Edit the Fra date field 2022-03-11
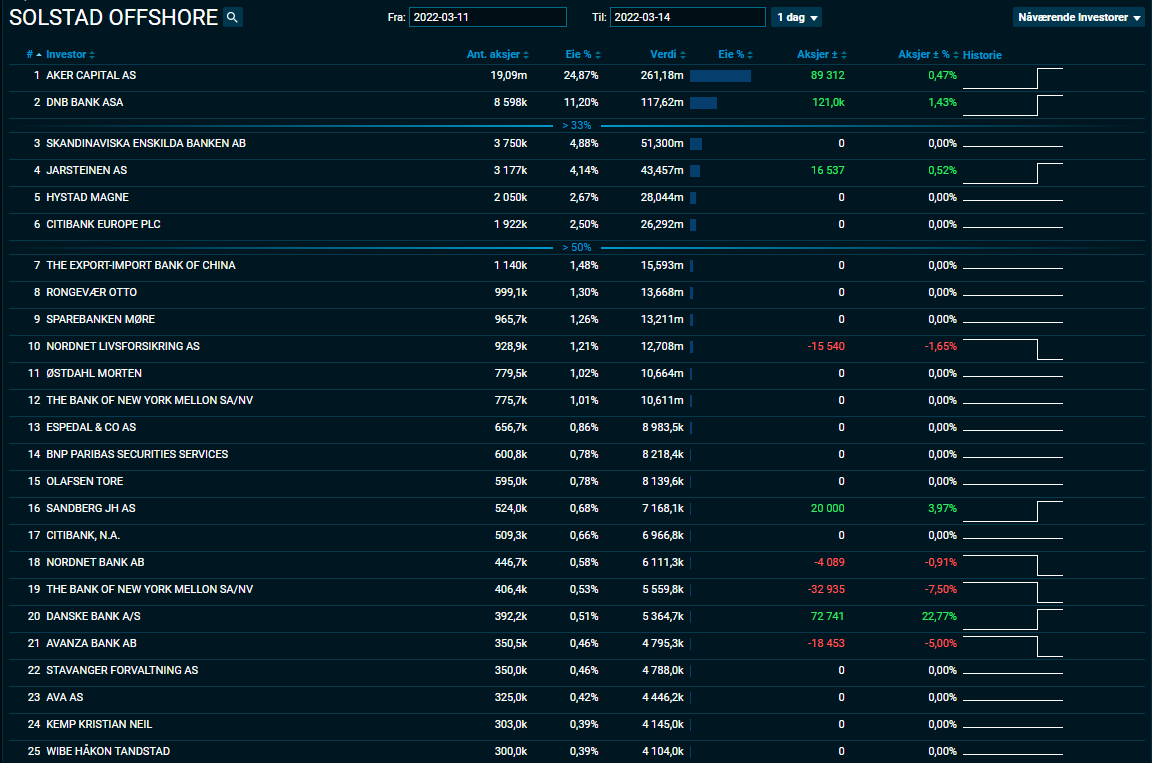The height and width of the screenshot is (763, 1152). click(488, 17)
